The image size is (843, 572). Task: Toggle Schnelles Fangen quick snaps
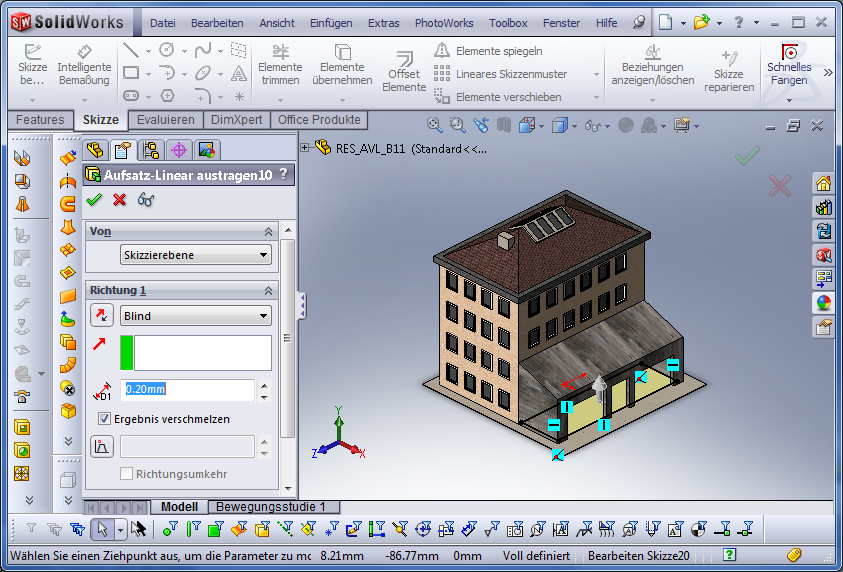pyautogui.click(x=789, y=64)
